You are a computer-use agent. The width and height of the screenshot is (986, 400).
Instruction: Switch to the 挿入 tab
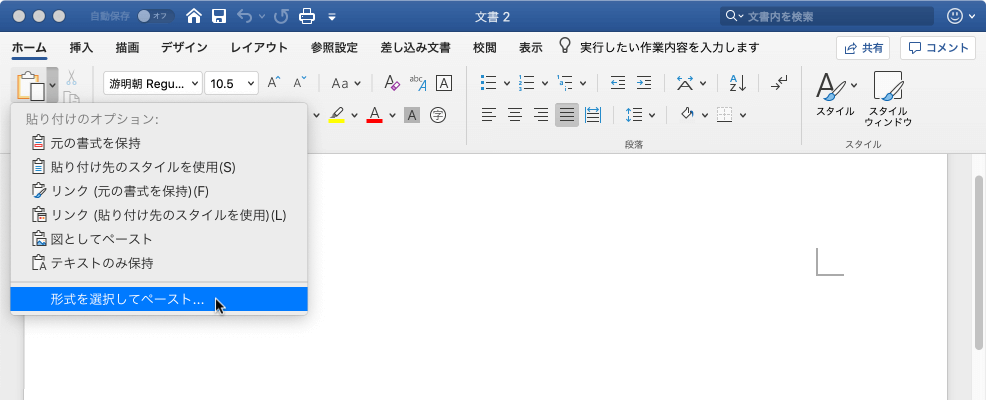coord(81,47)
